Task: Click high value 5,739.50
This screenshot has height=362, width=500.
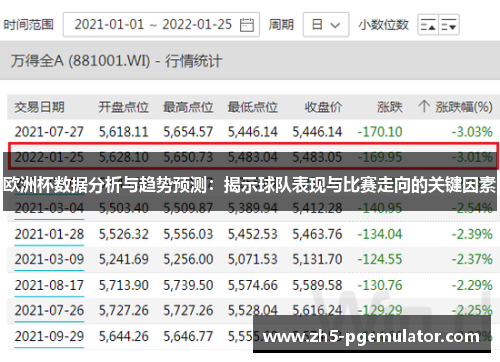Action: pyautogui.click(x=188, y=285)
